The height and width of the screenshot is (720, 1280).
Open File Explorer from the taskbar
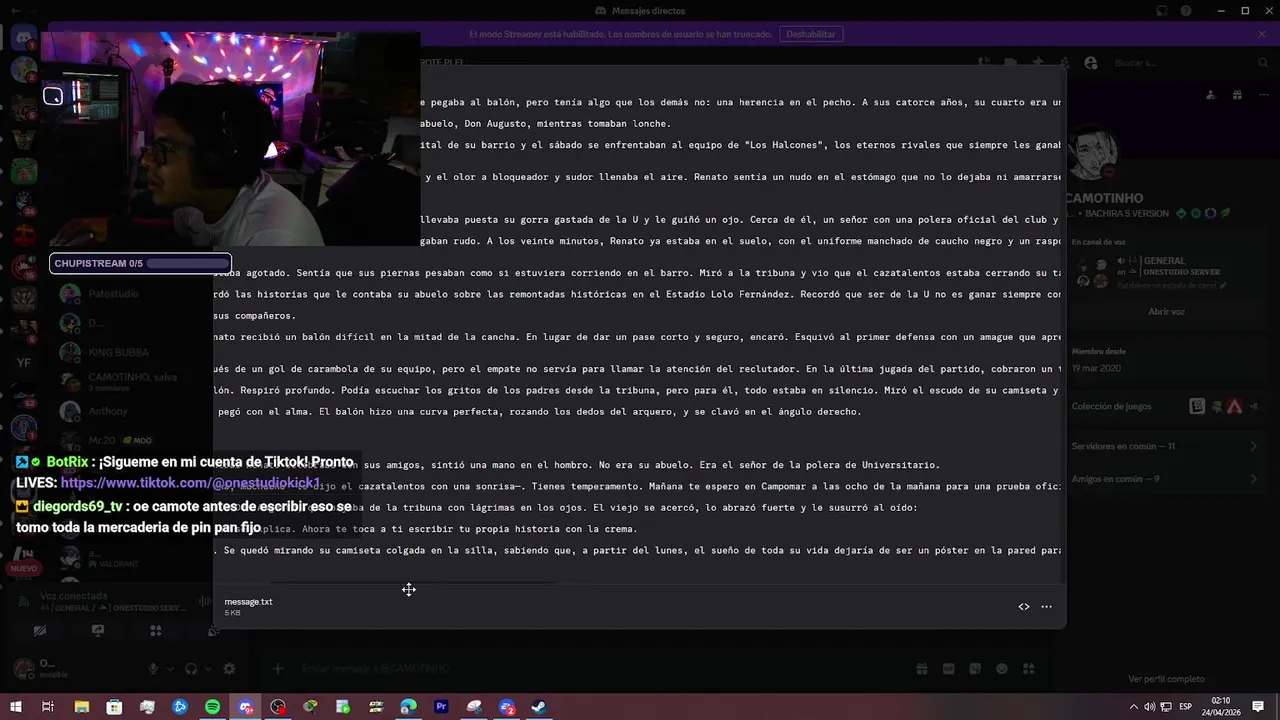(82, 707)
